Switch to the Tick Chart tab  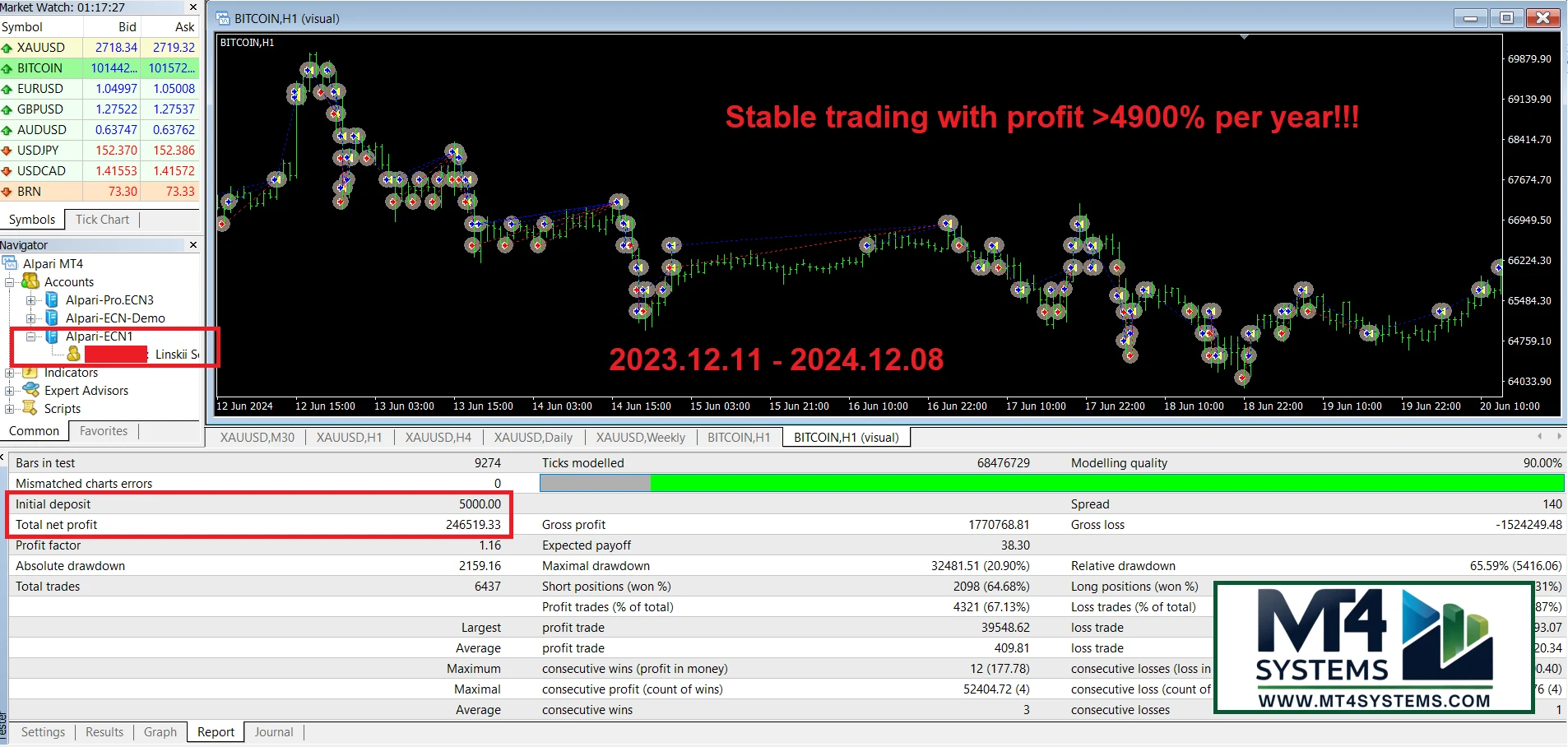point(102,220)
